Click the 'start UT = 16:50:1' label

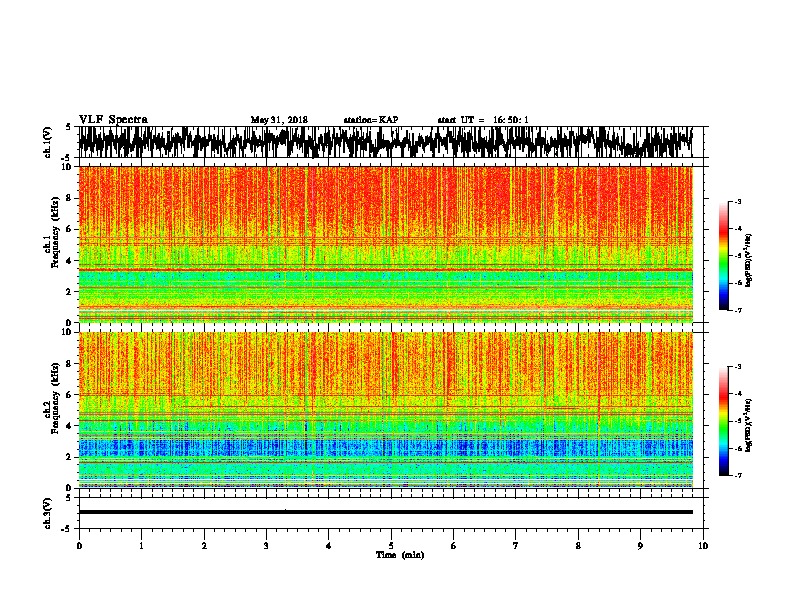pos(483,120)
